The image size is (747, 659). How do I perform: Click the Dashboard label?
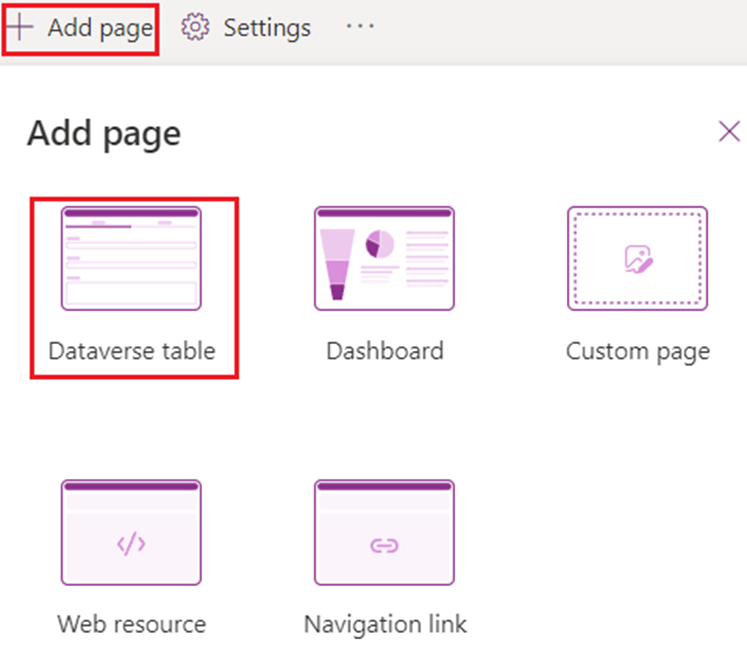pos(385,351)
